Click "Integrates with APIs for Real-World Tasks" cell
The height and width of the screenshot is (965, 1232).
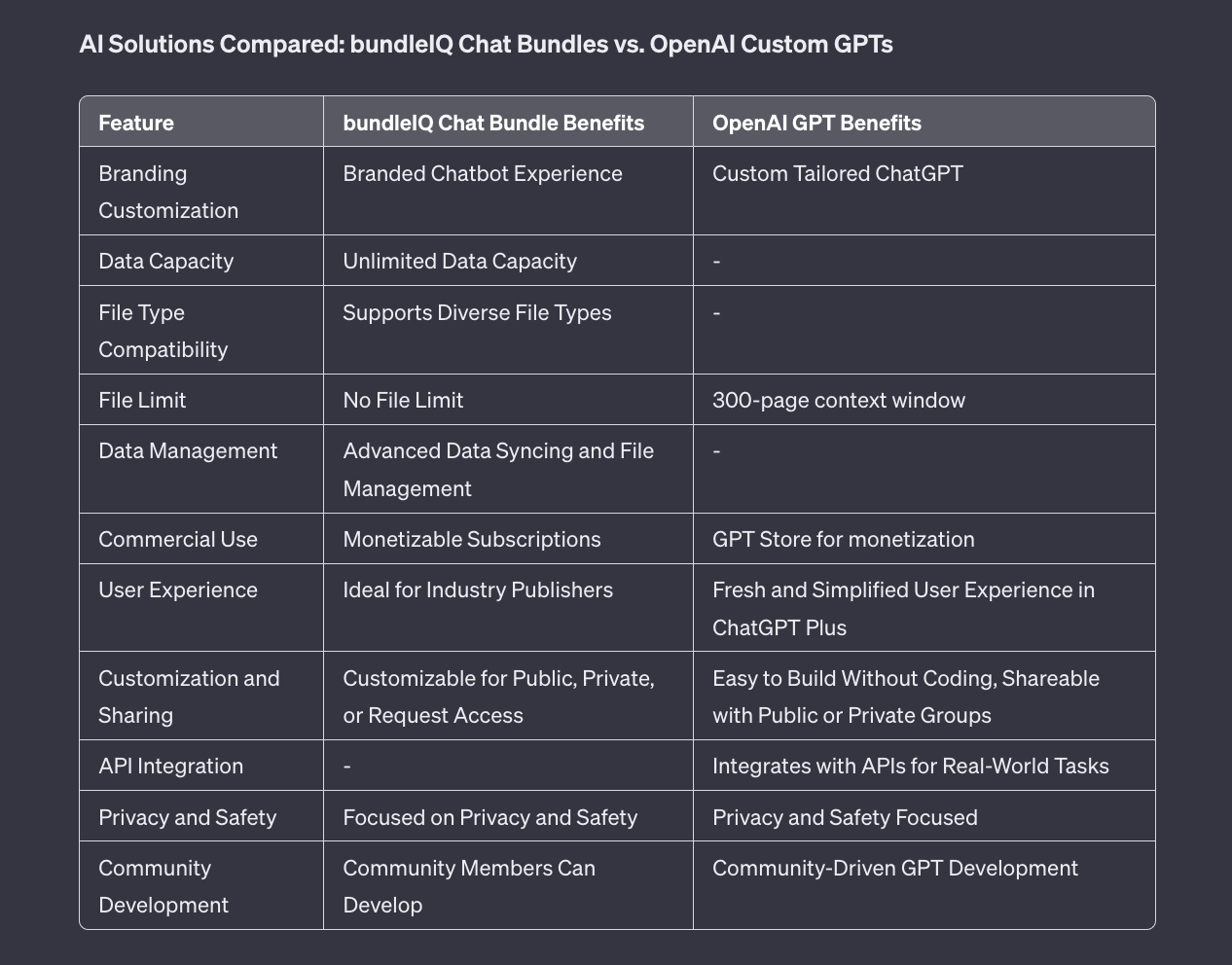910,767
